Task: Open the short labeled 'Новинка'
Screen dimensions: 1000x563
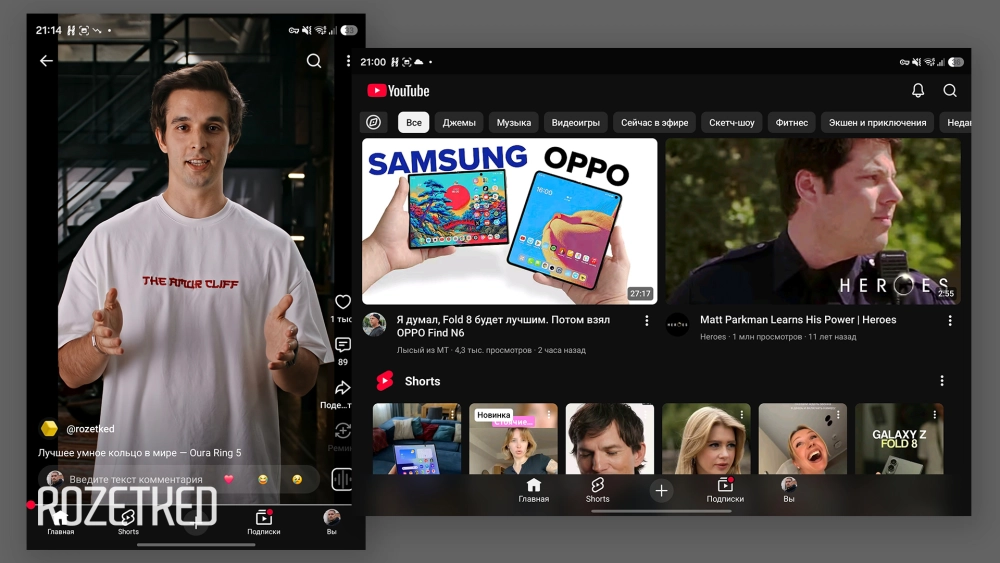Action: click(x=513, y=439)
